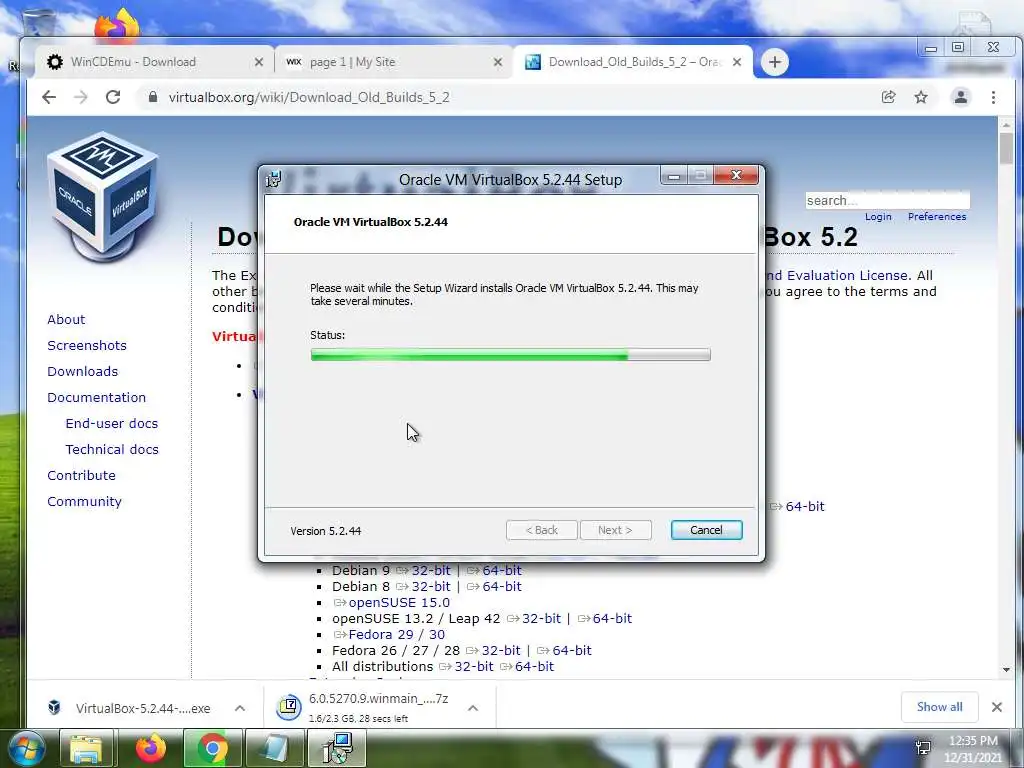Open the About sidebar link
Viewport: 1024px width, 768px height.
(66, 319)
